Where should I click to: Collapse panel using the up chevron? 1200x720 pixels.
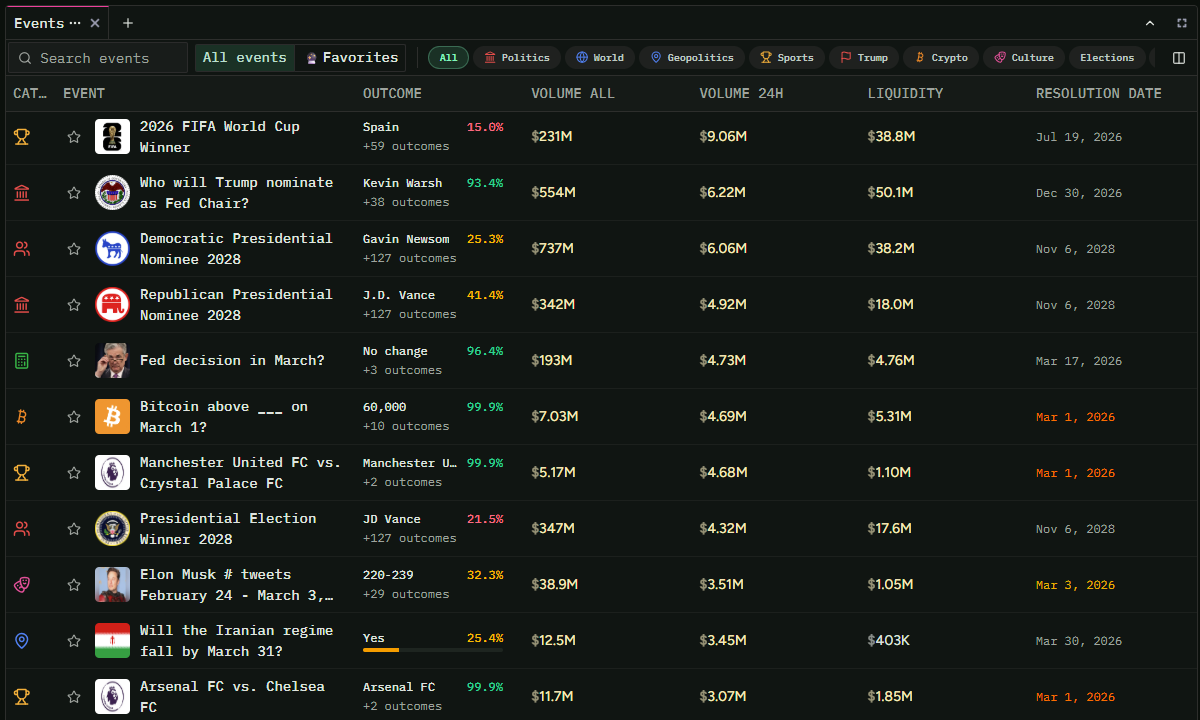[x=1150, y=23]
